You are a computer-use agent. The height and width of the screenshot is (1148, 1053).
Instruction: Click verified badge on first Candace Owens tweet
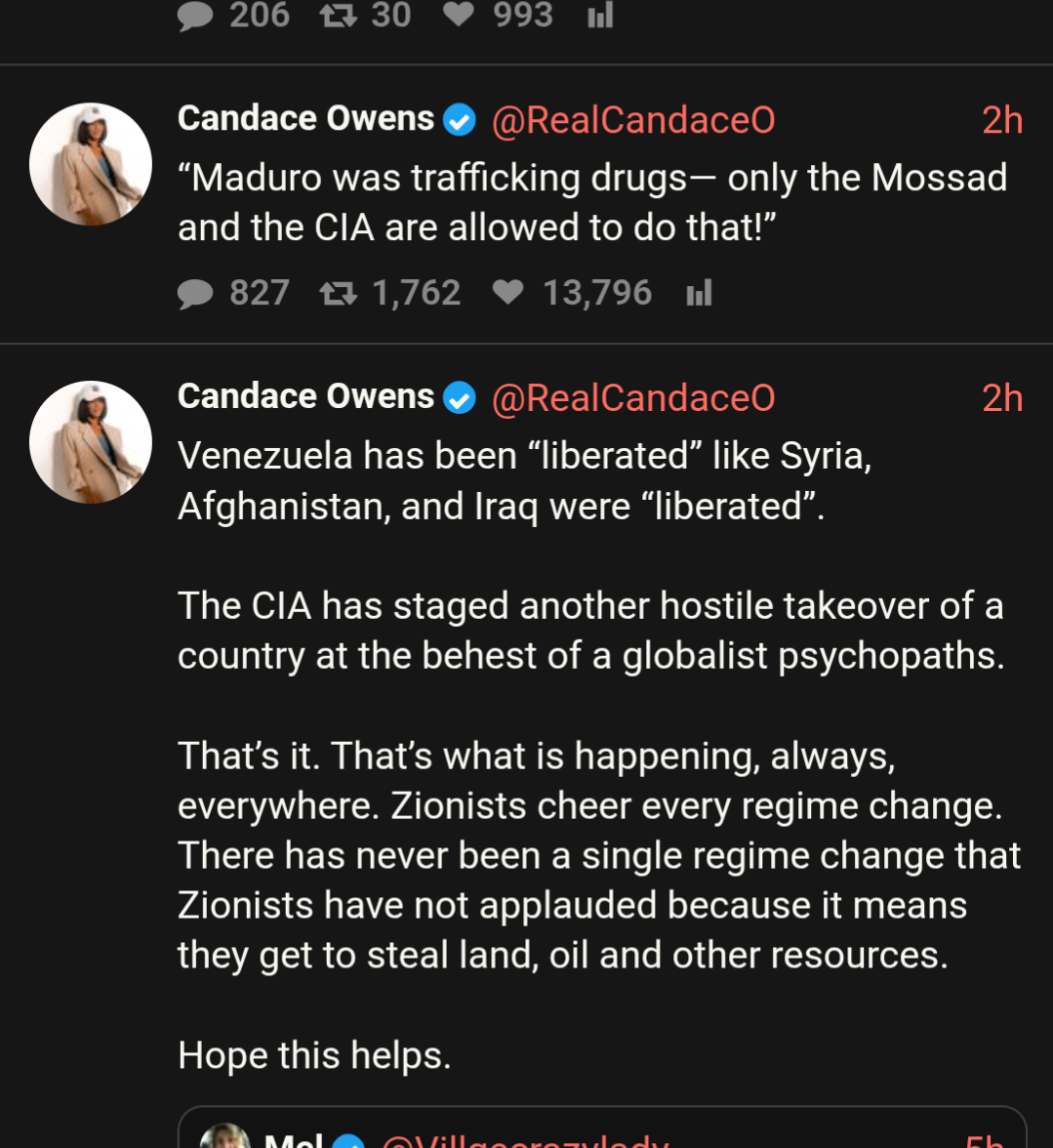coord(459,120)
